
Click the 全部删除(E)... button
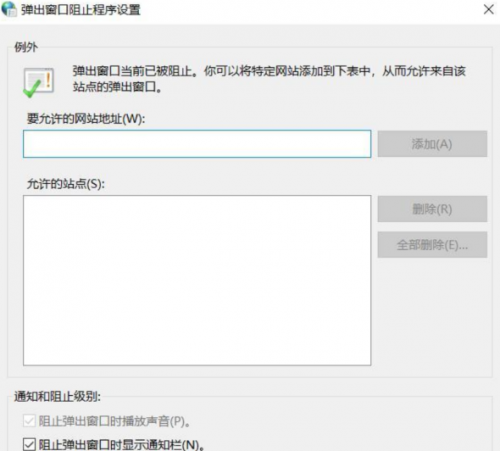(432, 245)
